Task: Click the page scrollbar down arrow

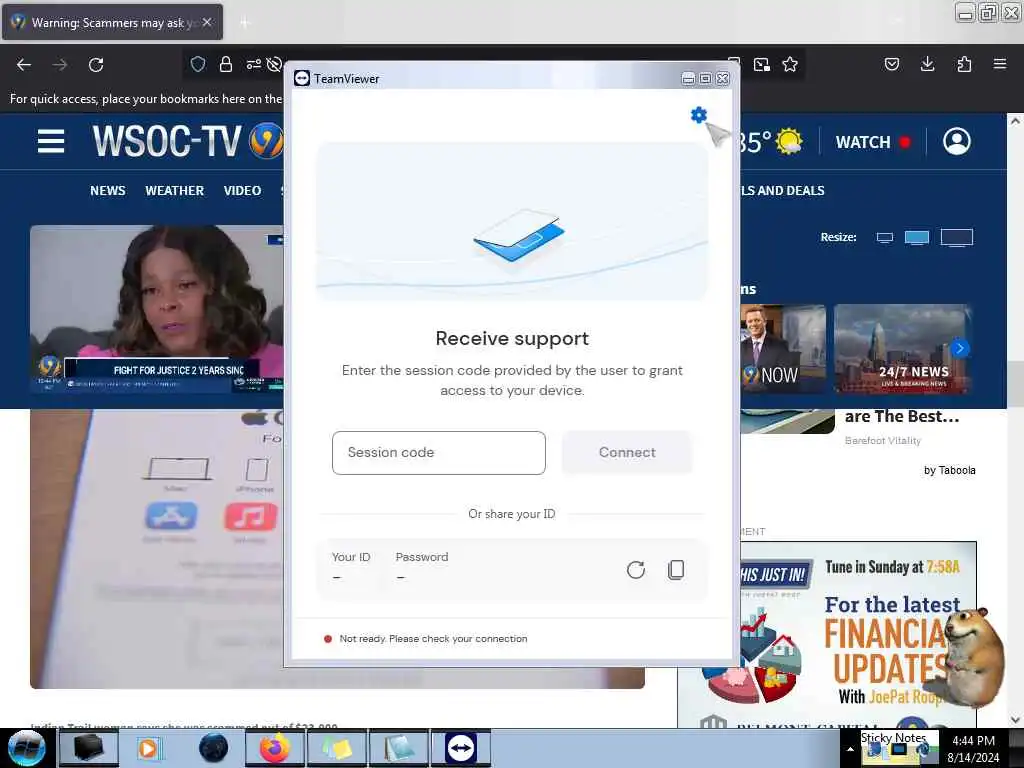Action: [x=1015, y=720]
